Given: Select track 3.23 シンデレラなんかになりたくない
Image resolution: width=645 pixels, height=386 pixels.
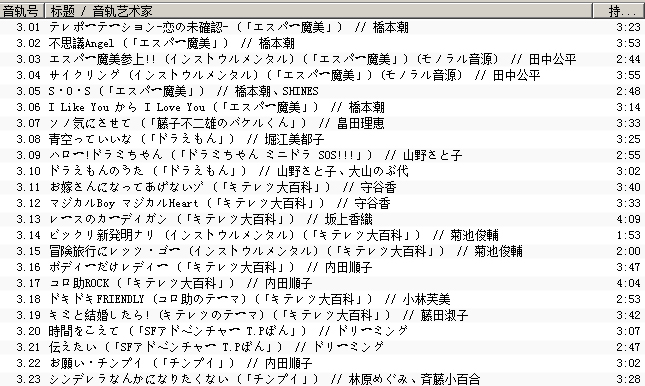Looking at the screenshot, I should click(322, 379).
